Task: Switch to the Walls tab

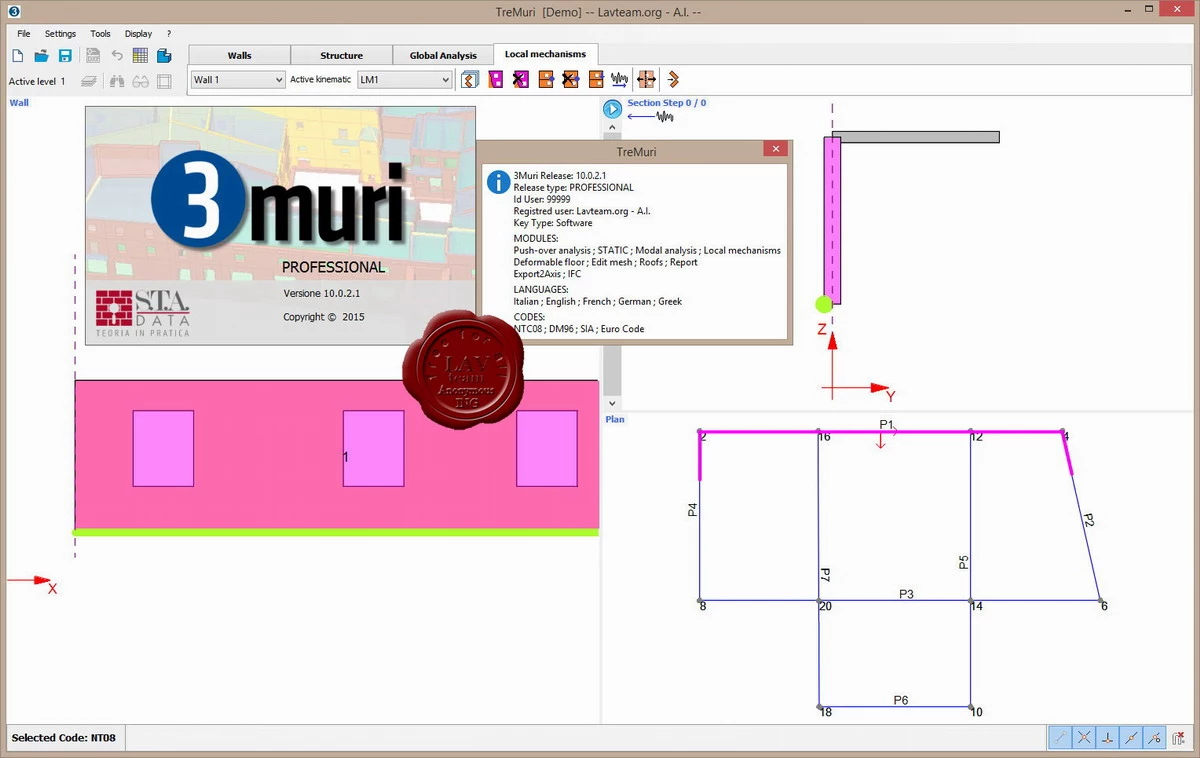Action: coord(239,55)
